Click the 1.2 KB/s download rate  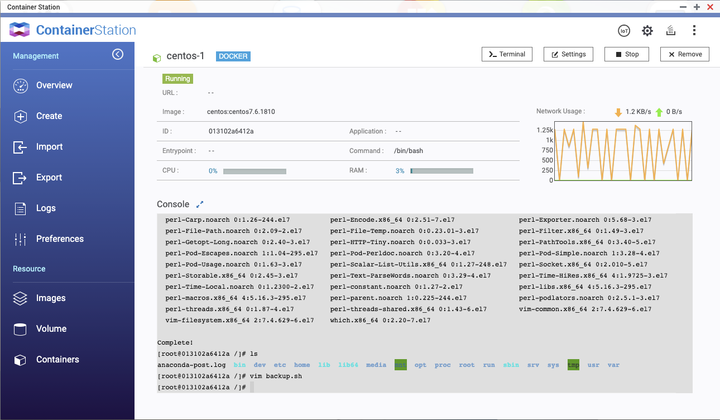coord(638,112)
